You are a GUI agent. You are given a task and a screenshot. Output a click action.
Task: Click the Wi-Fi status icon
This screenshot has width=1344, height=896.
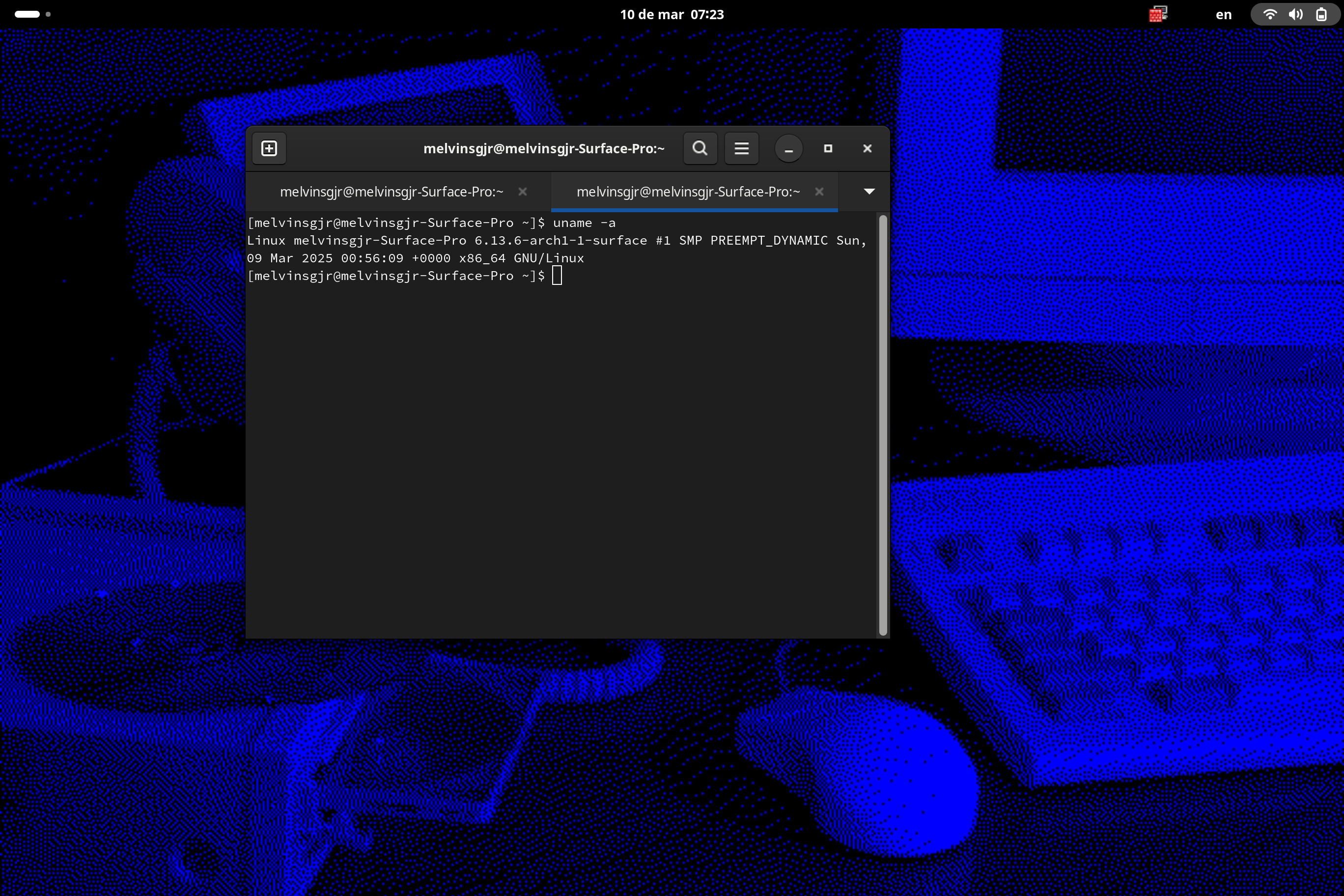coord(1270,14)
